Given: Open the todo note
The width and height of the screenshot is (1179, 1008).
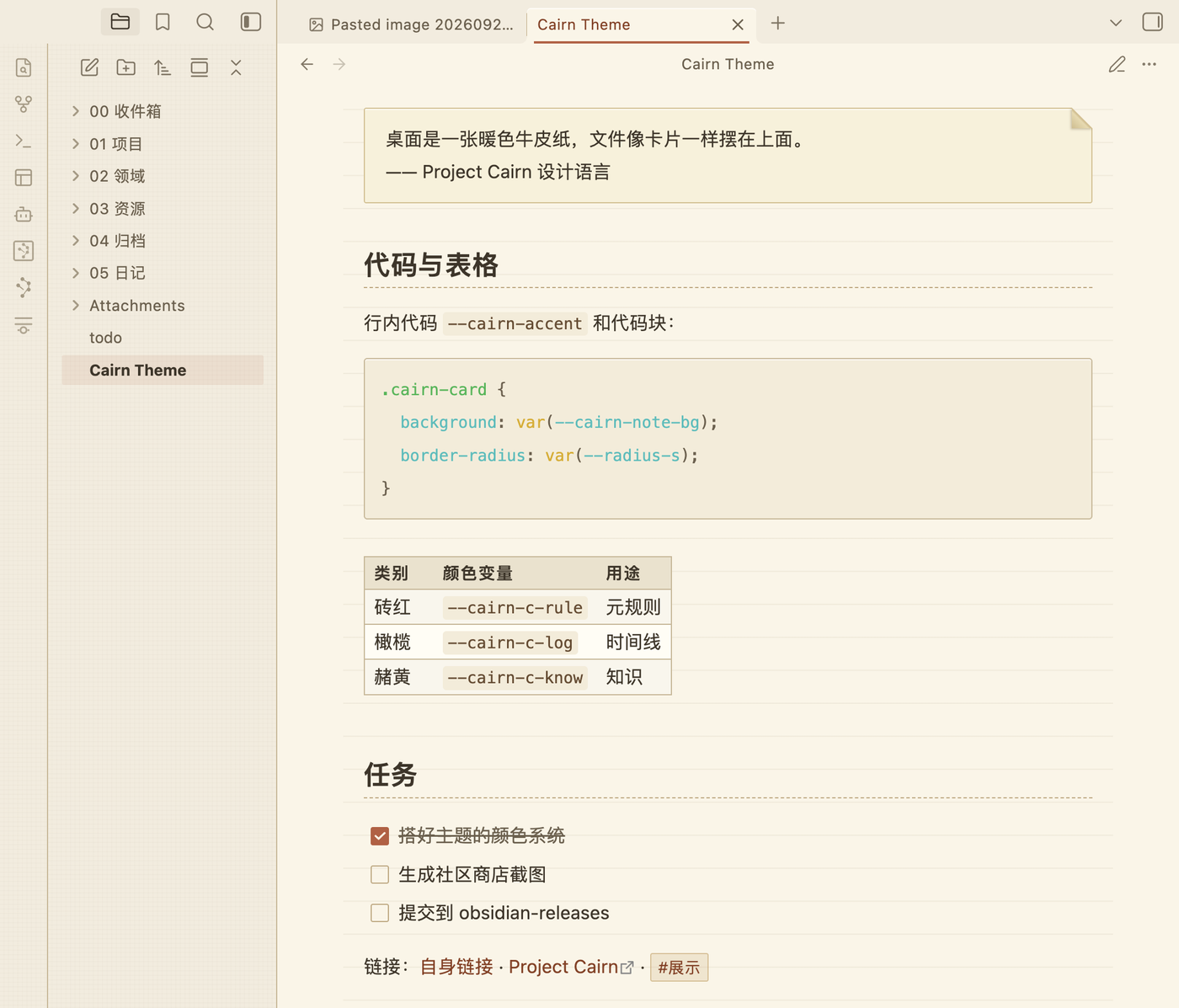Looking at the screenshot, I should (163, 338).
